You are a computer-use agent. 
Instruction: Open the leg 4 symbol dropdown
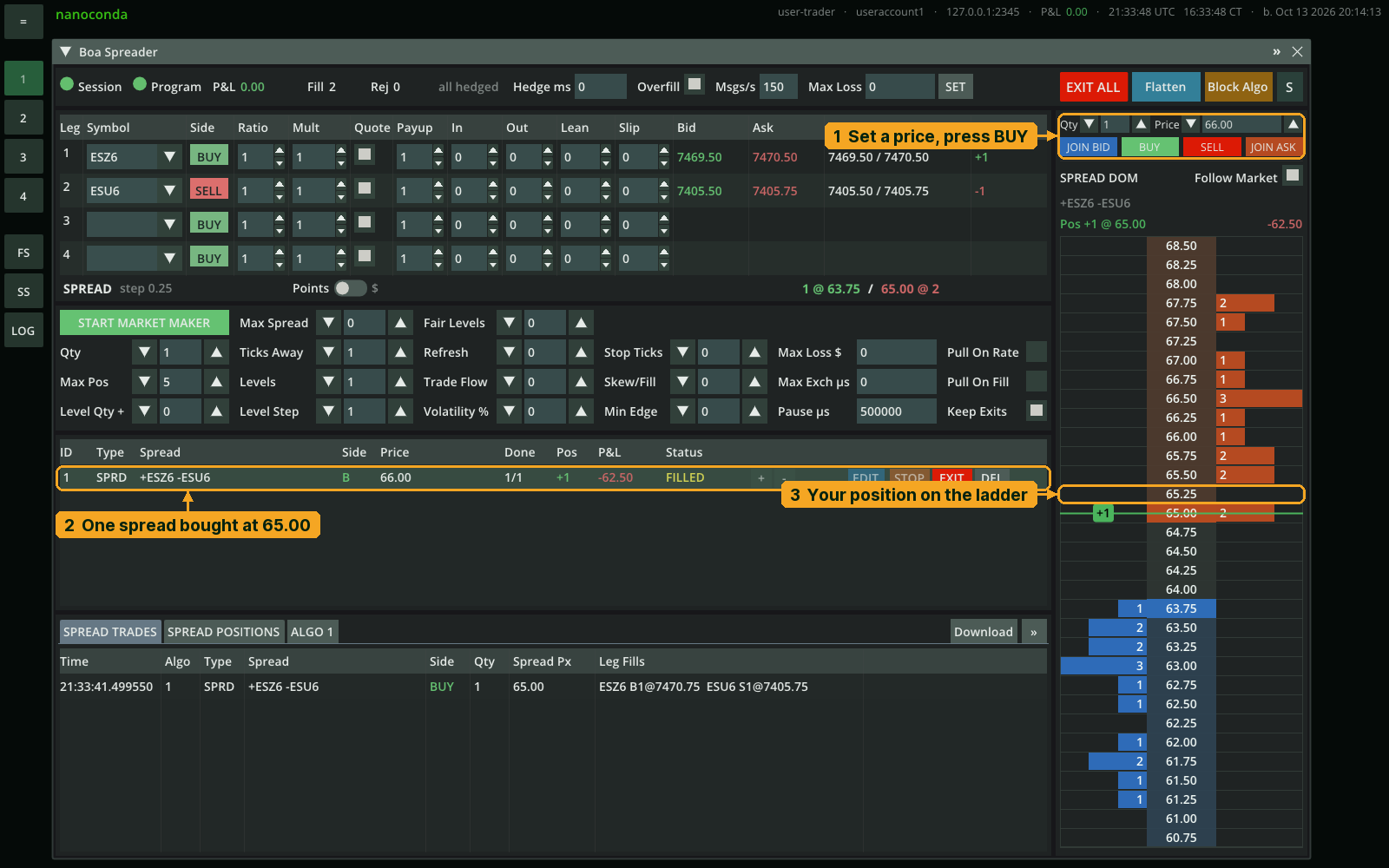pyautogui.click(x=169, y=259)
